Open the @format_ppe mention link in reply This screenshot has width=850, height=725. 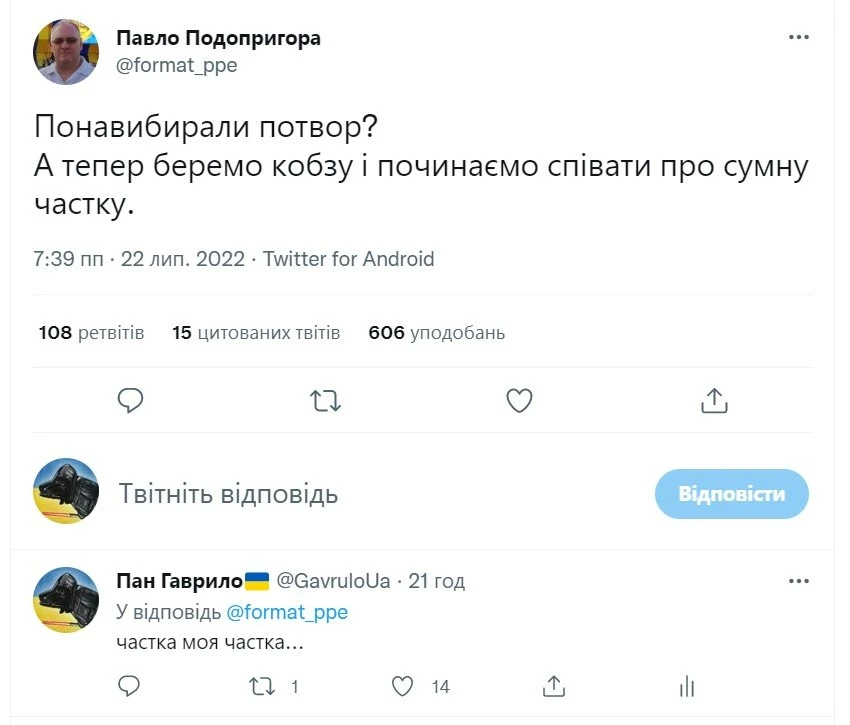[x=287, y=612]
